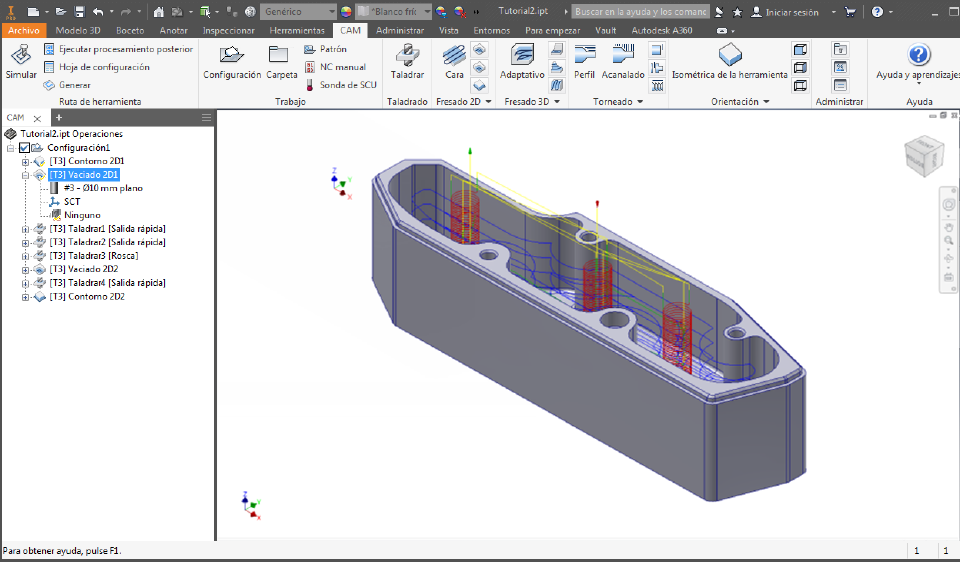Click the Undo arrow icon
The width and height of the screenshot is (960, 562).
pyautogui.click(x=99, y=12)
